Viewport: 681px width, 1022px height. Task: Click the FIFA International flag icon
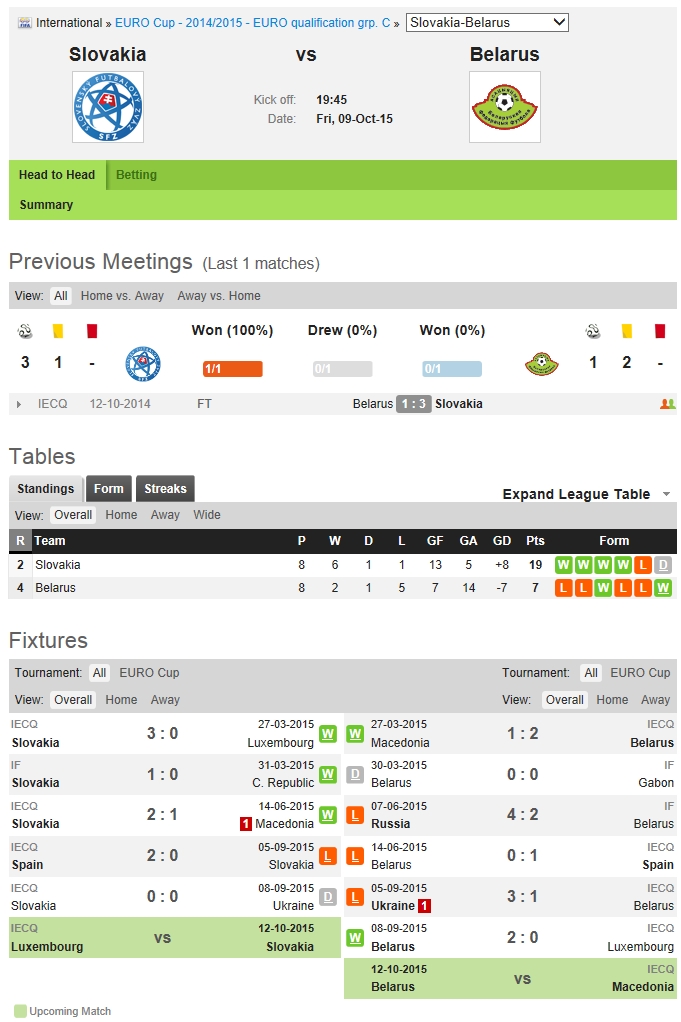click(25, 23)
